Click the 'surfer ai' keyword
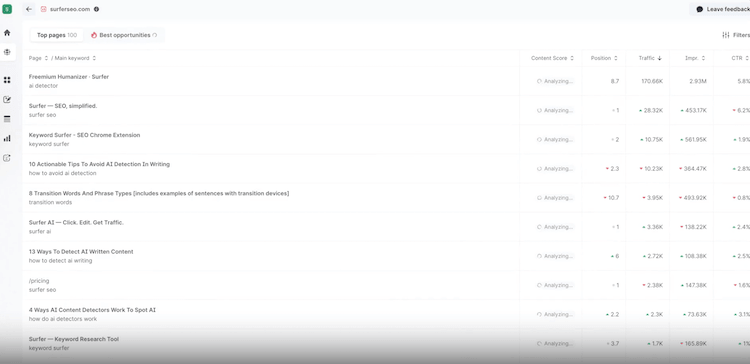The width and height of the screenshot is (750, 364). (40, 232)
